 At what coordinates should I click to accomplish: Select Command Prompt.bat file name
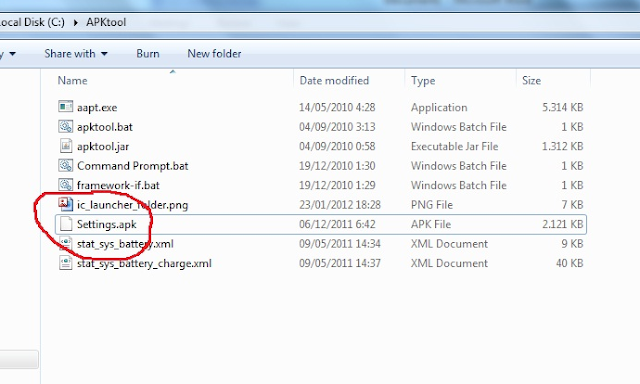click(x=133, y=166)
